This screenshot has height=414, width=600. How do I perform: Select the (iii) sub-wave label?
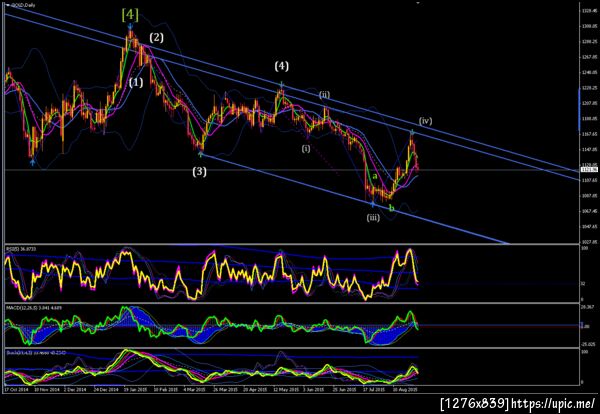(373, 218)
